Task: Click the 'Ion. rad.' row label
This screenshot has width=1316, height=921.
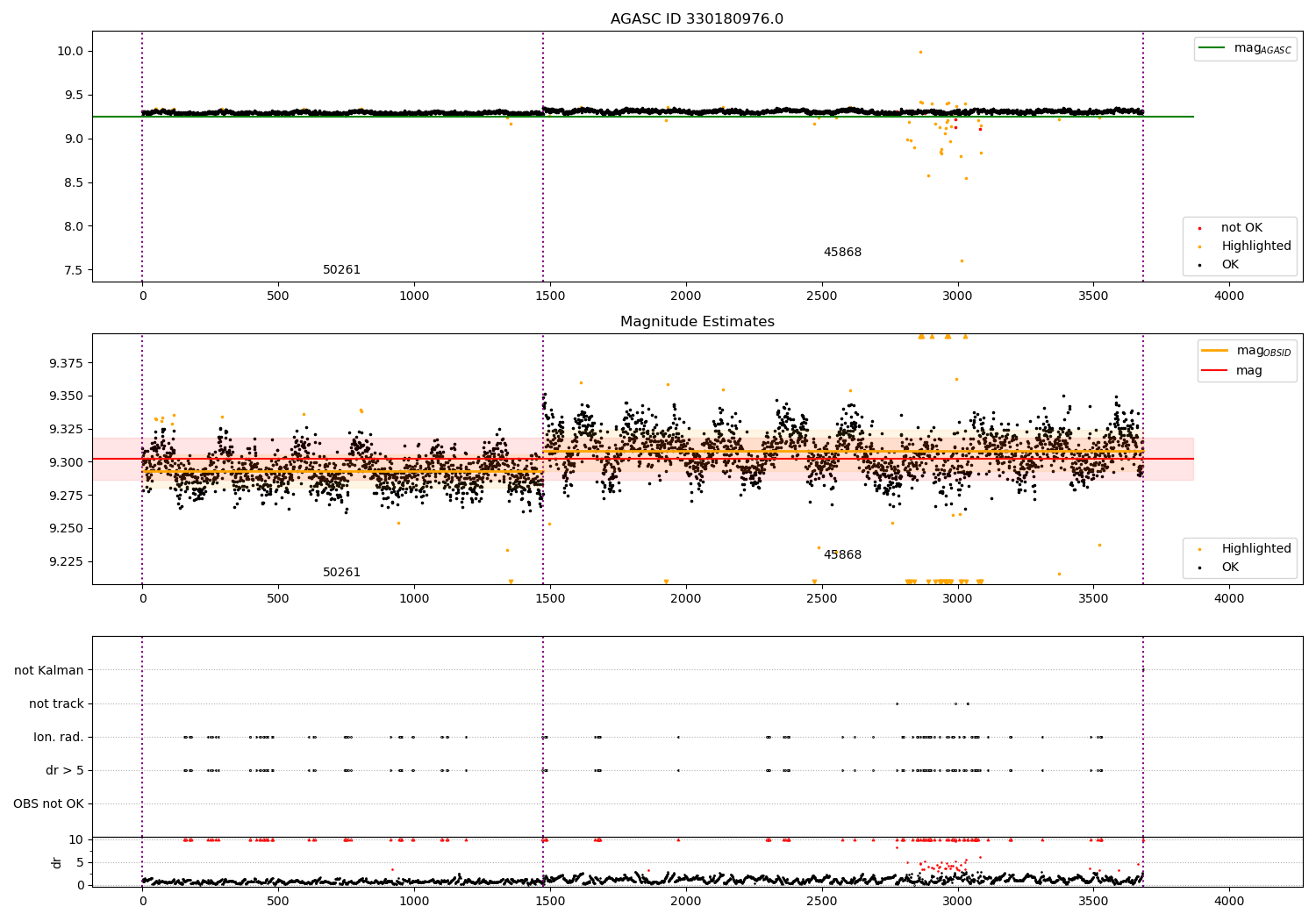Action: [59, 738]
